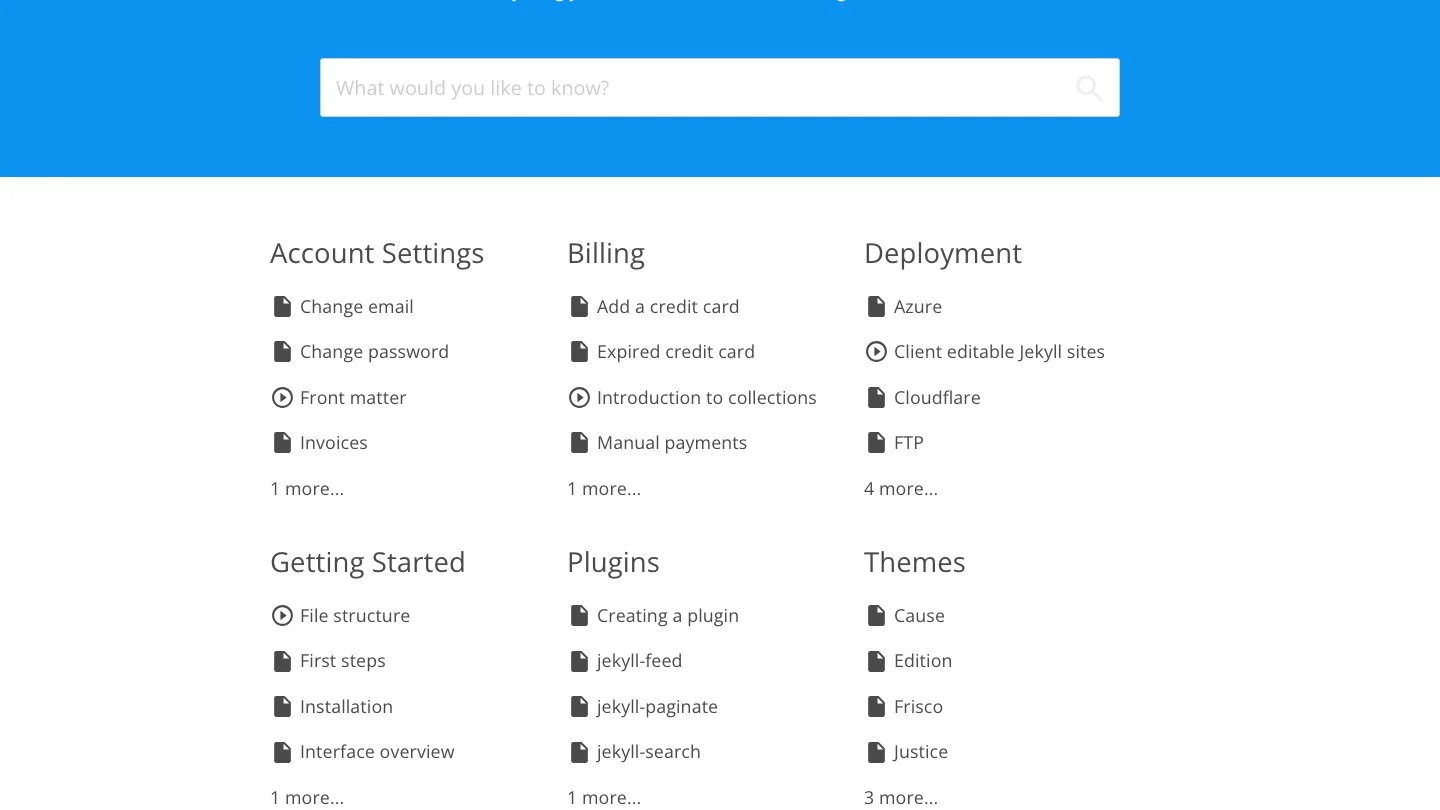This screenshot has height=810, width=1440.
Task: Click the play icon beside Introduction to collections
Action: (x=579, y=398)
